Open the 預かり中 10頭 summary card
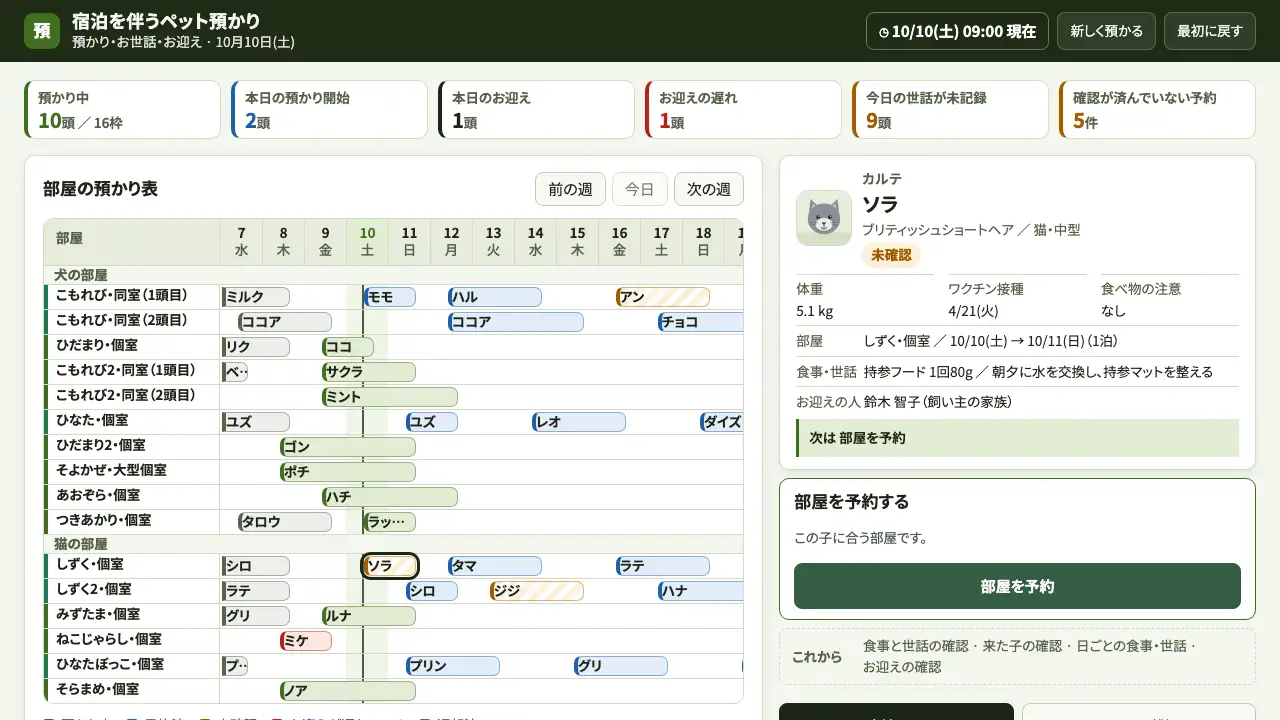 click(122, 110)
